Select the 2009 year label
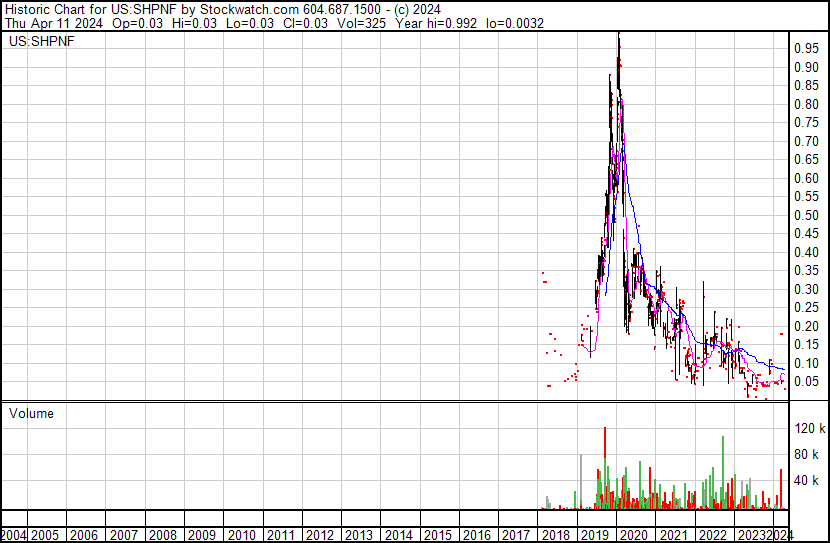Image resolution: width=830 pixels, height=543 pixels. [202, 535]
